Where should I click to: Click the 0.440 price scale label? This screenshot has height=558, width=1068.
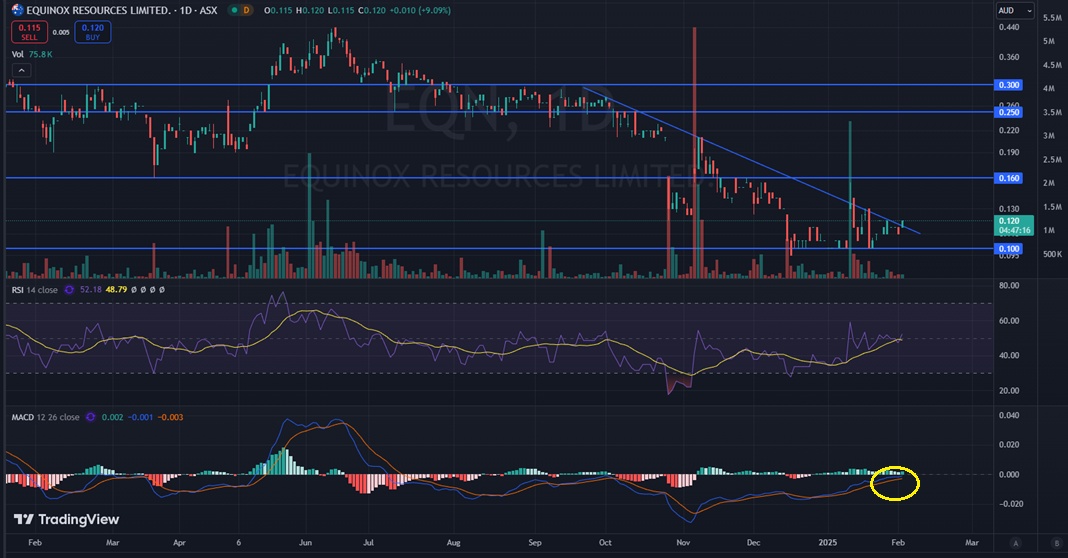click(1009, 27)
